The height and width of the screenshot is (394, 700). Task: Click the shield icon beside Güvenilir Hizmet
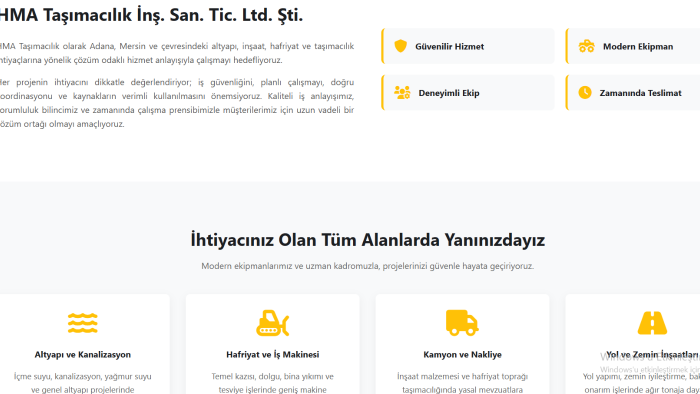[400, 46]
